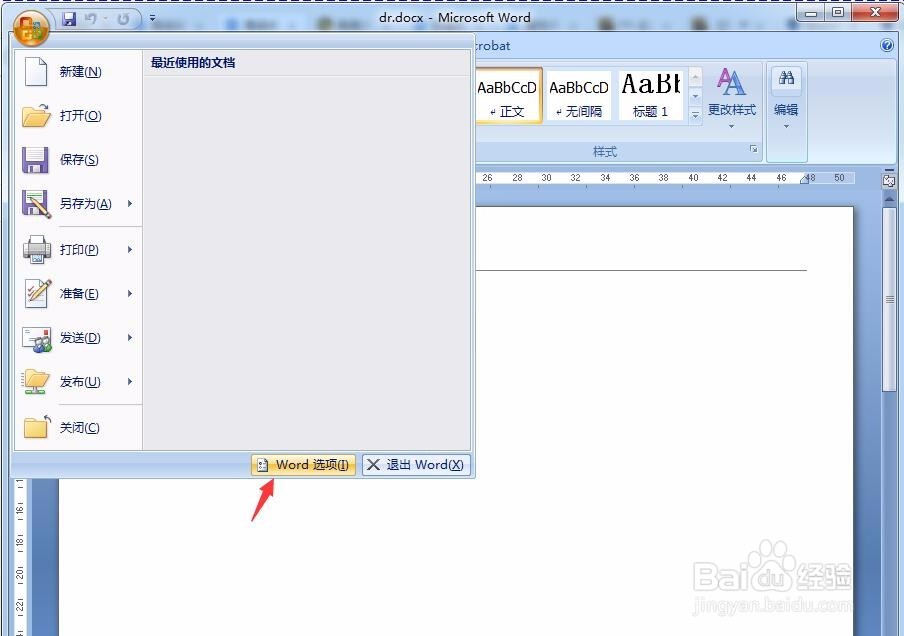This screenshot has height=636, width=904.
Task: Click the Word 选项 icon in its button
Action: pyautogui.click(x=262, y=465)
